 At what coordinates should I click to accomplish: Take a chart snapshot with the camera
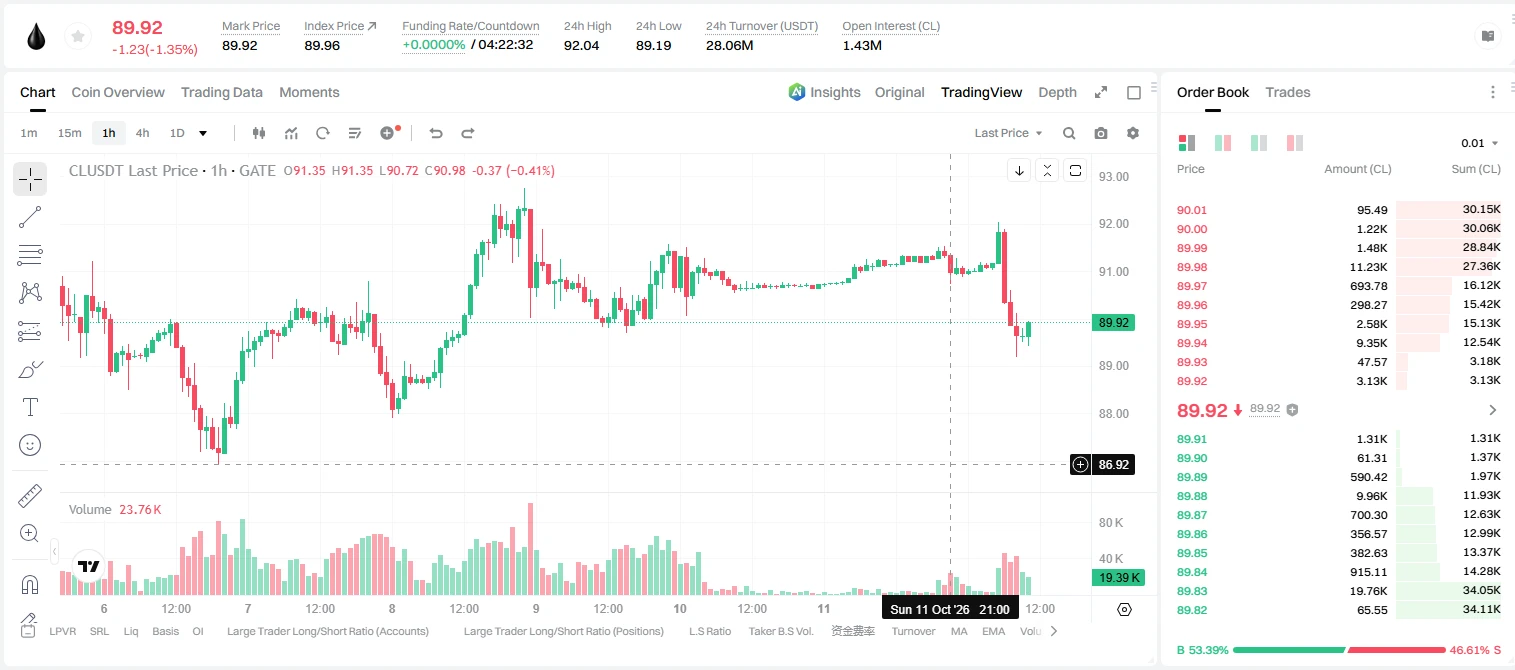[x=1101, y=133]
